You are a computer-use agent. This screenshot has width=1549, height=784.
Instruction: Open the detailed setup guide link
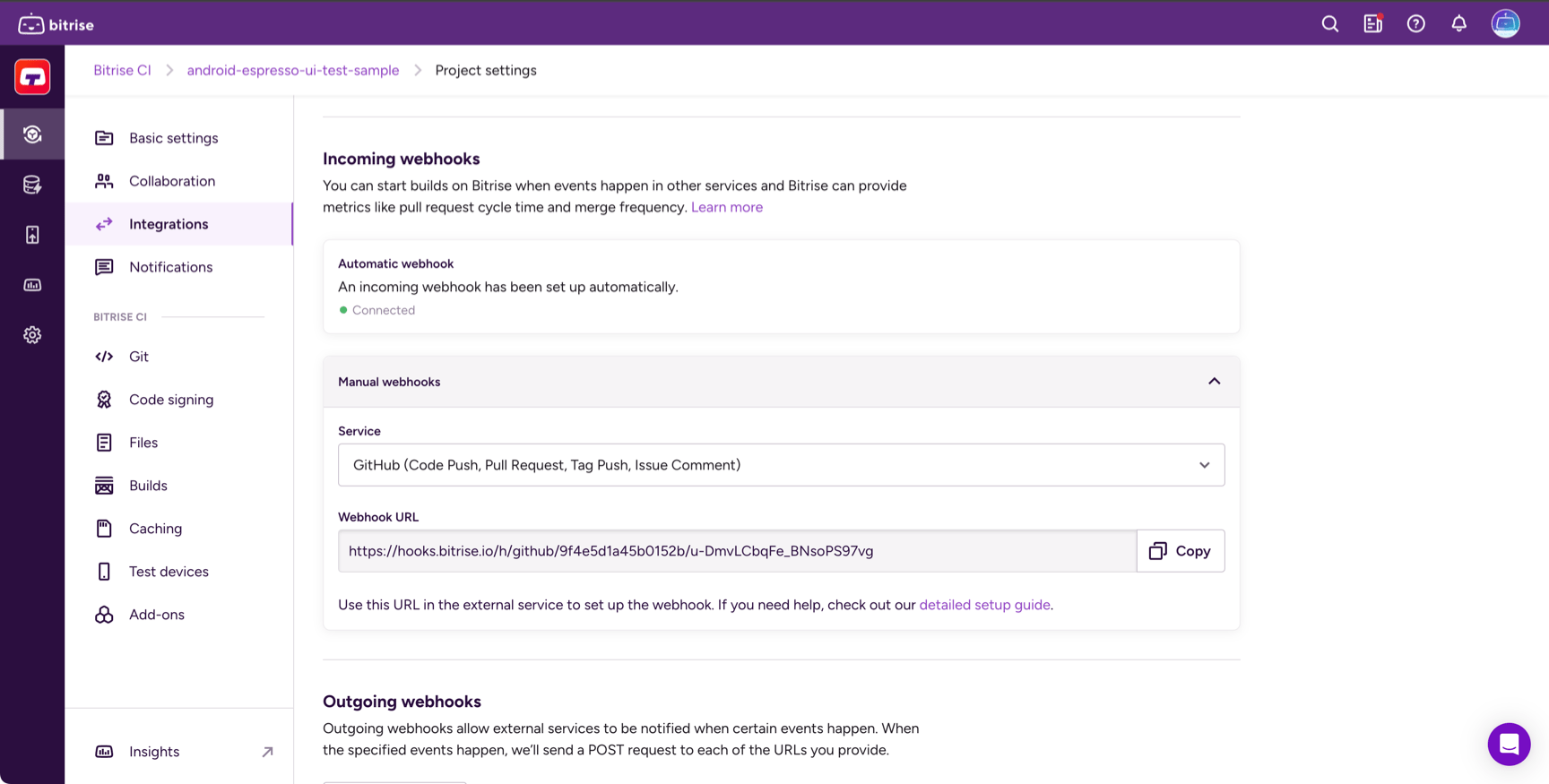click(984, 605)
